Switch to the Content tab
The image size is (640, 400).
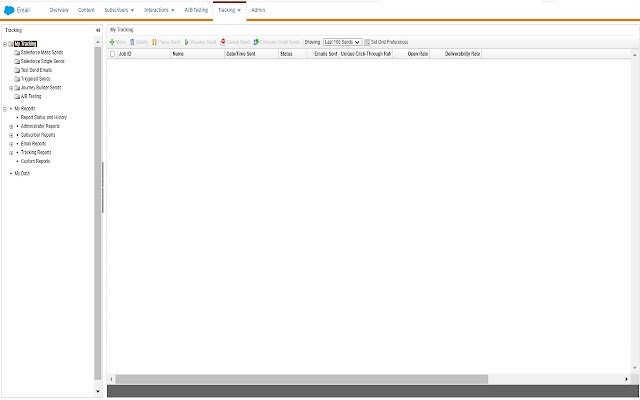[86, 10]
